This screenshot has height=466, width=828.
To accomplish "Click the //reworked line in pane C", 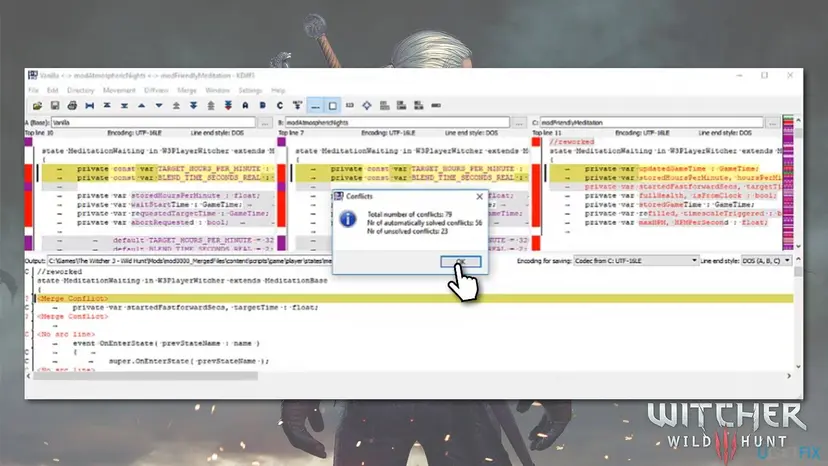I will click(x=571, y=142).
